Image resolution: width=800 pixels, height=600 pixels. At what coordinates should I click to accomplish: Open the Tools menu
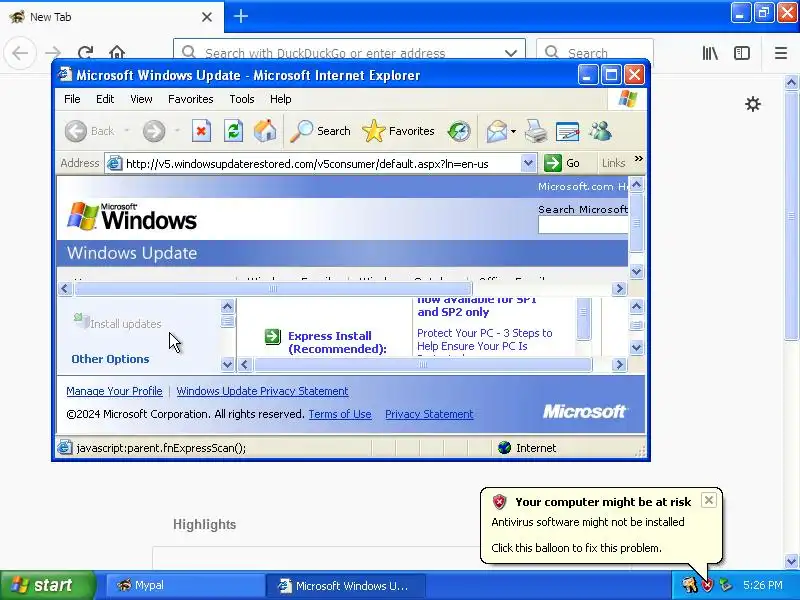pyautogui.click(x=242, y=99)
